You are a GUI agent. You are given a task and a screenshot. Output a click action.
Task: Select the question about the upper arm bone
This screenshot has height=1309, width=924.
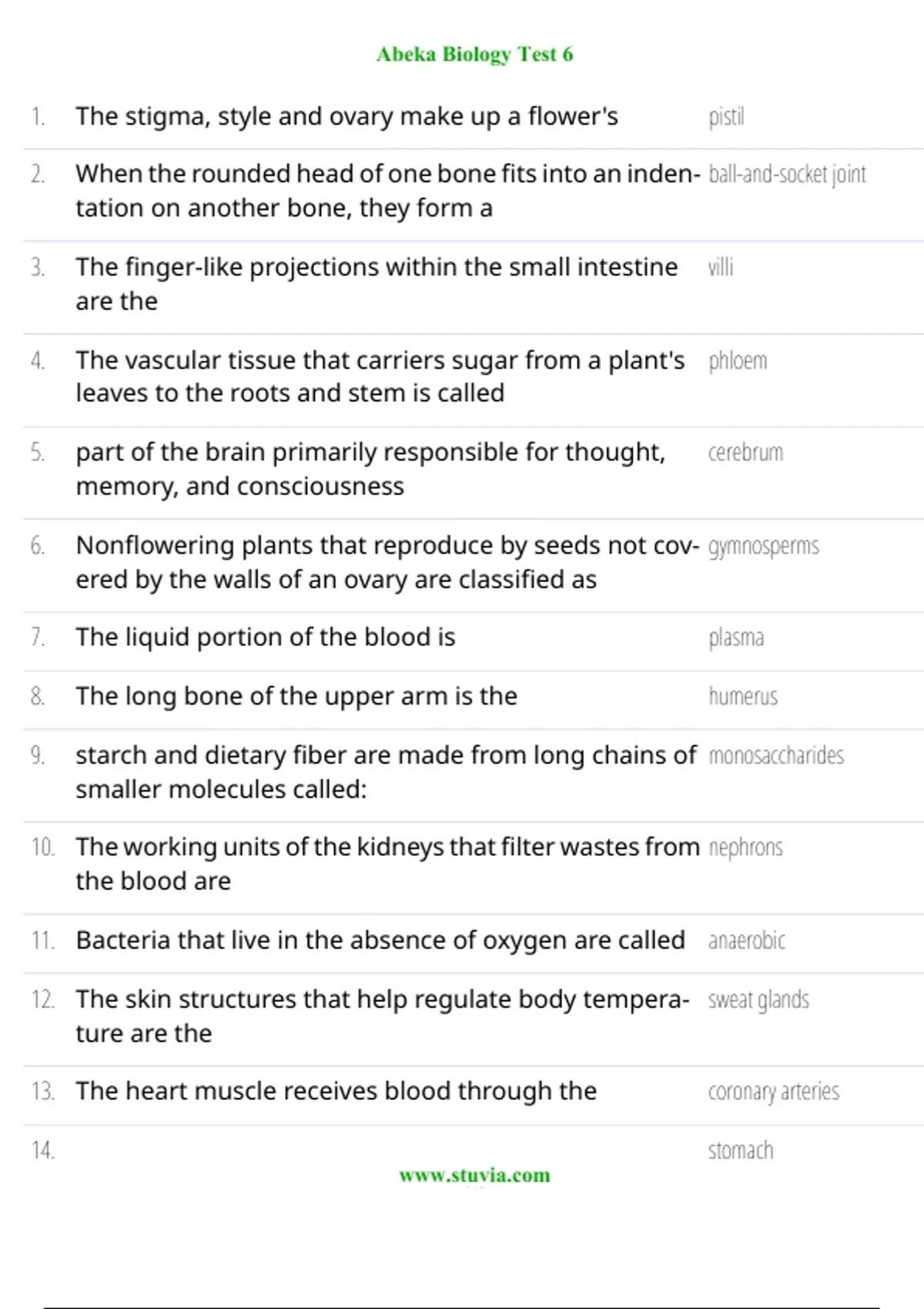tap(296, 696)
